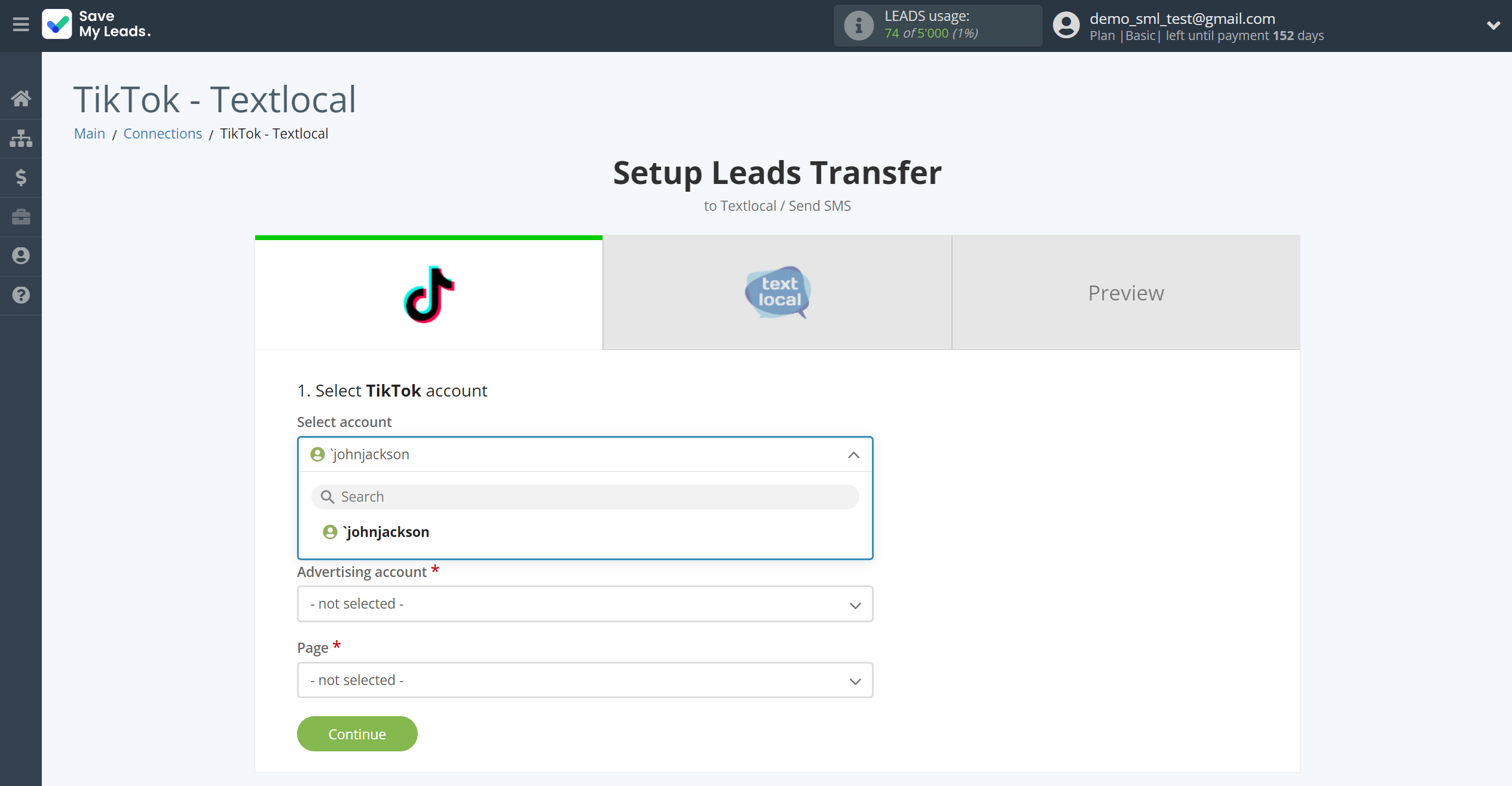
Task: Click the Search input field in dropdown
Action: (x=585, y=496)
